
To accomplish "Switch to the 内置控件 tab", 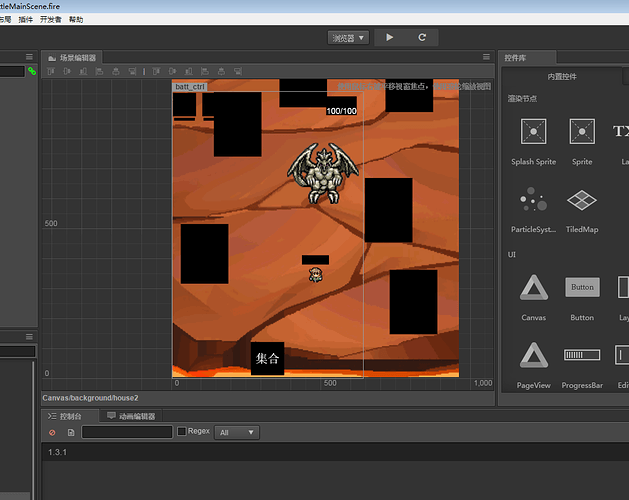I will (x=562, y=76).
